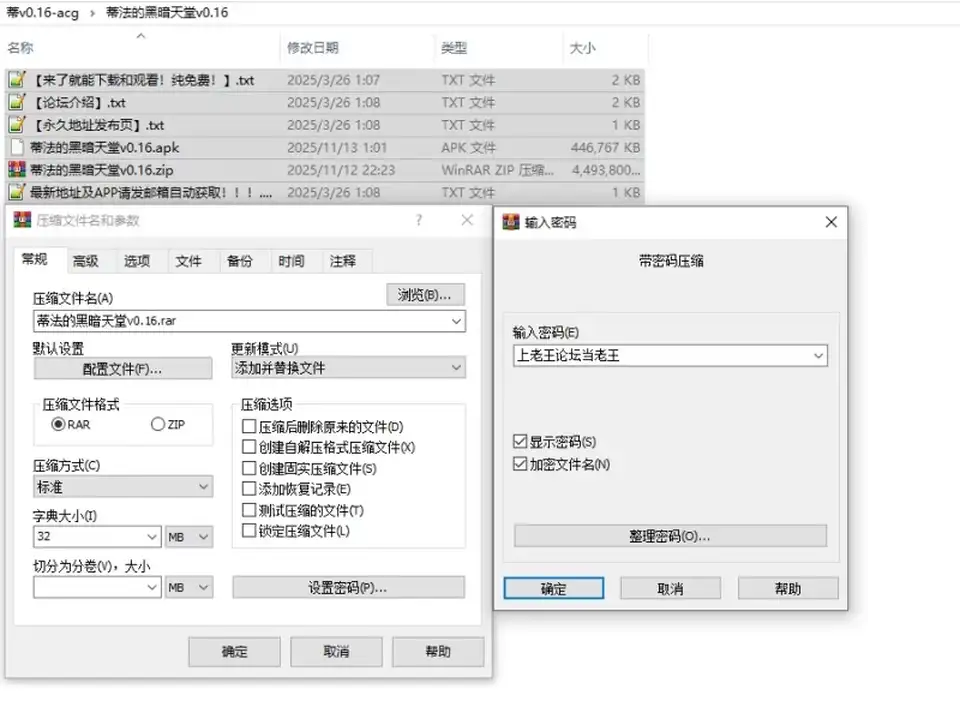
Task: Click 帮助 in the password dialog
Action: click(x=788, y=589)
